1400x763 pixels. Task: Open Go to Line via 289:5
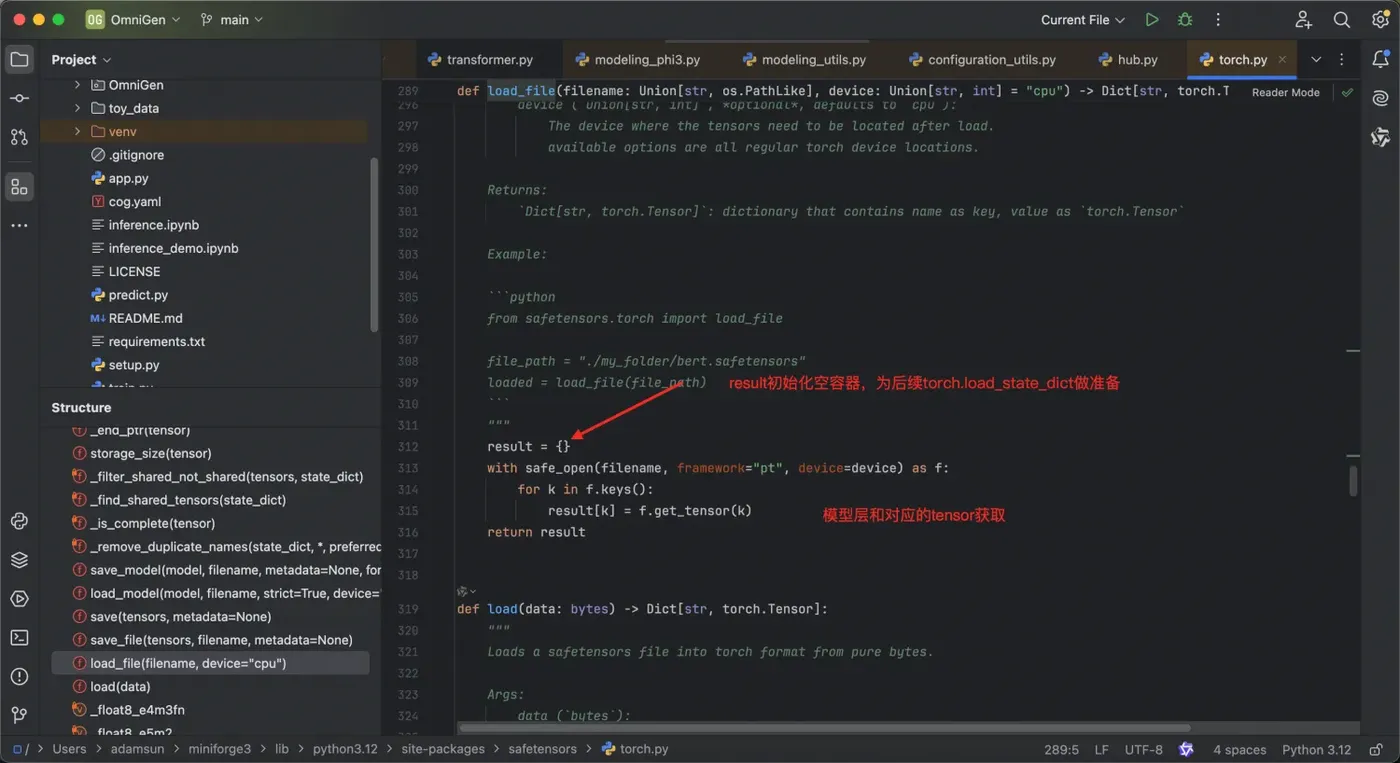[1061, 749]
